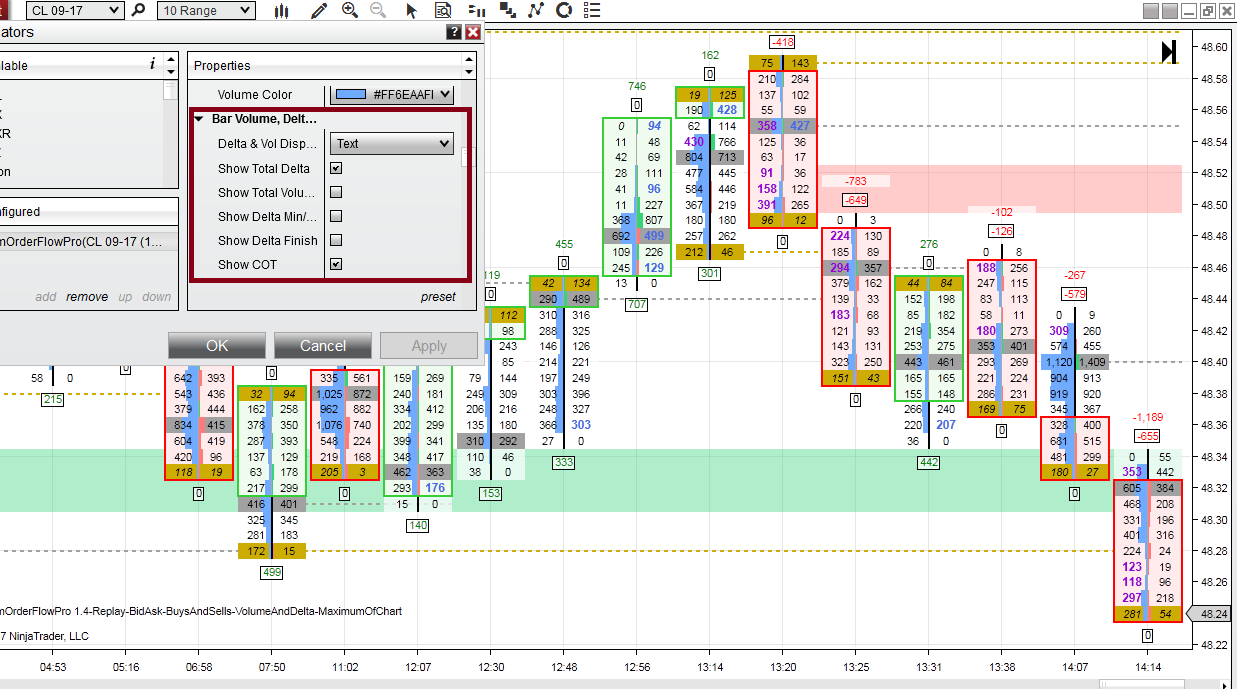Click the instrument search magnifier icon
The height and width of the screenshot is (689, 1237).
coord(138,11)
